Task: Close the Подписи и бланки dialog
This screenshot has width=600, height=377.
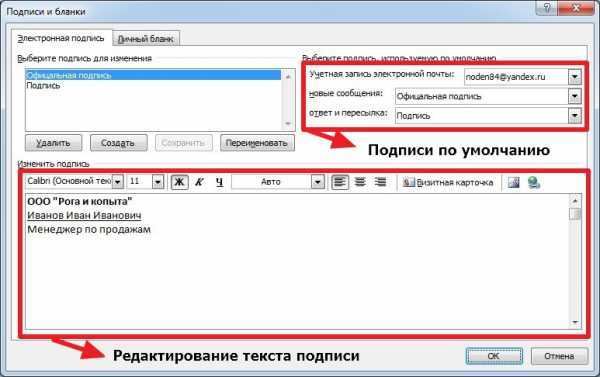Action: pyautogui.click(x=576, y=8)
